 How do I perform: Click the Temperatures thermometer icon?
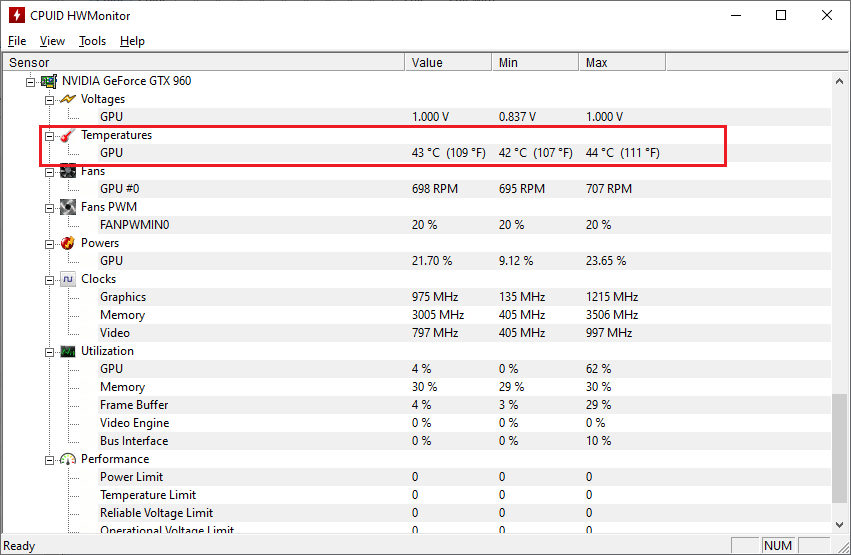pos(68,135)
